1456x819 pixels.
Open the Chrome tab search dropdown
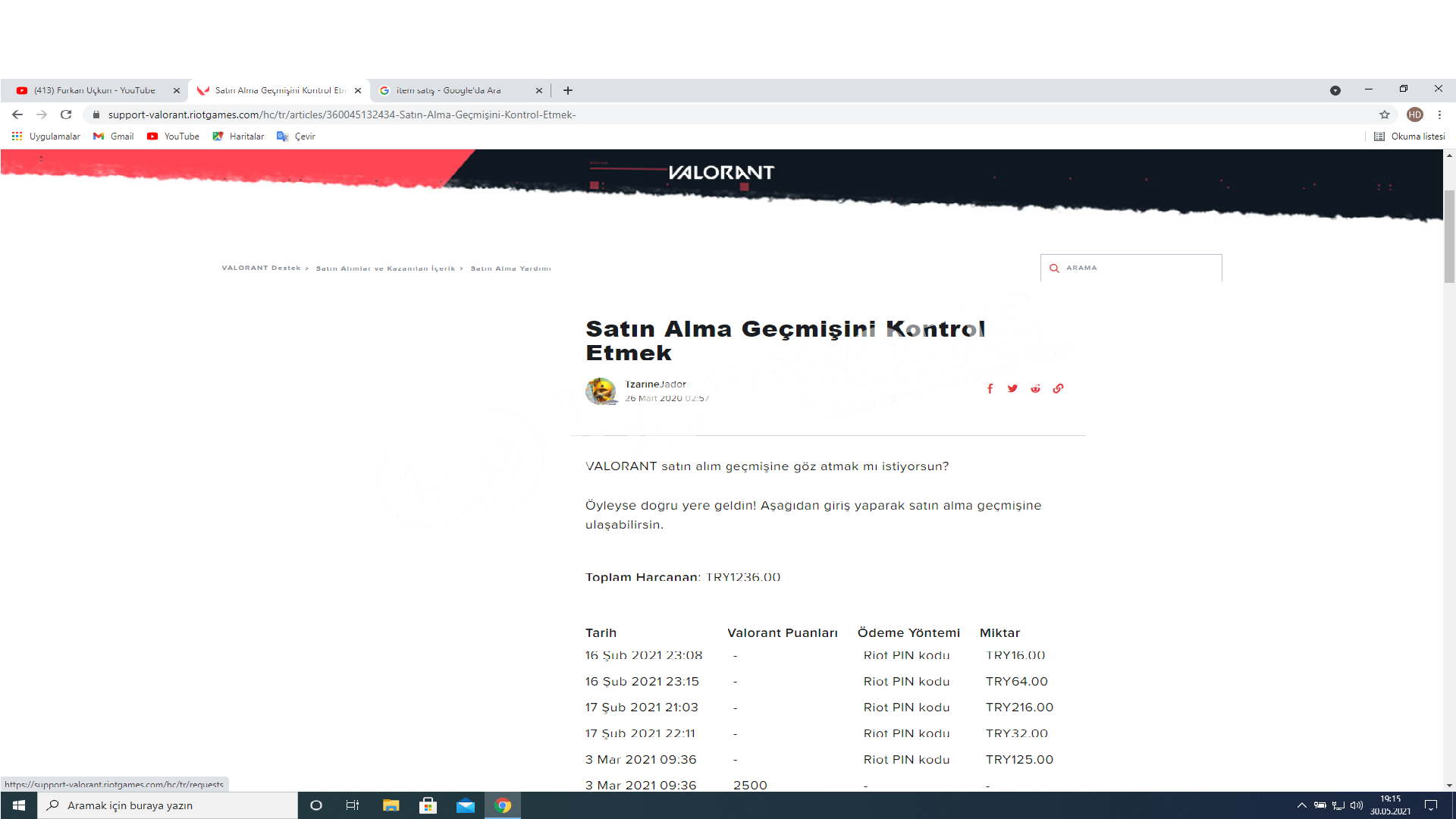[1335, 90]
